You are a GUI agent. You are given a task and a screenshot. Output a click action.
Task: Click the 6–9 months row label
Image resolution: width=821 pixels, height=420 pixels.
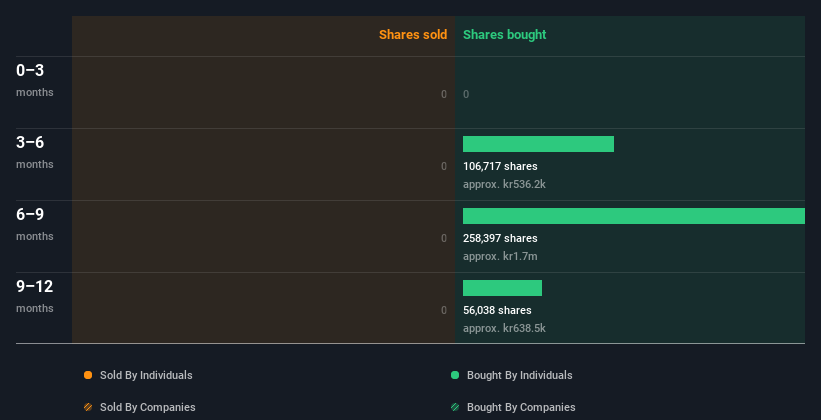tap(35, 224)
